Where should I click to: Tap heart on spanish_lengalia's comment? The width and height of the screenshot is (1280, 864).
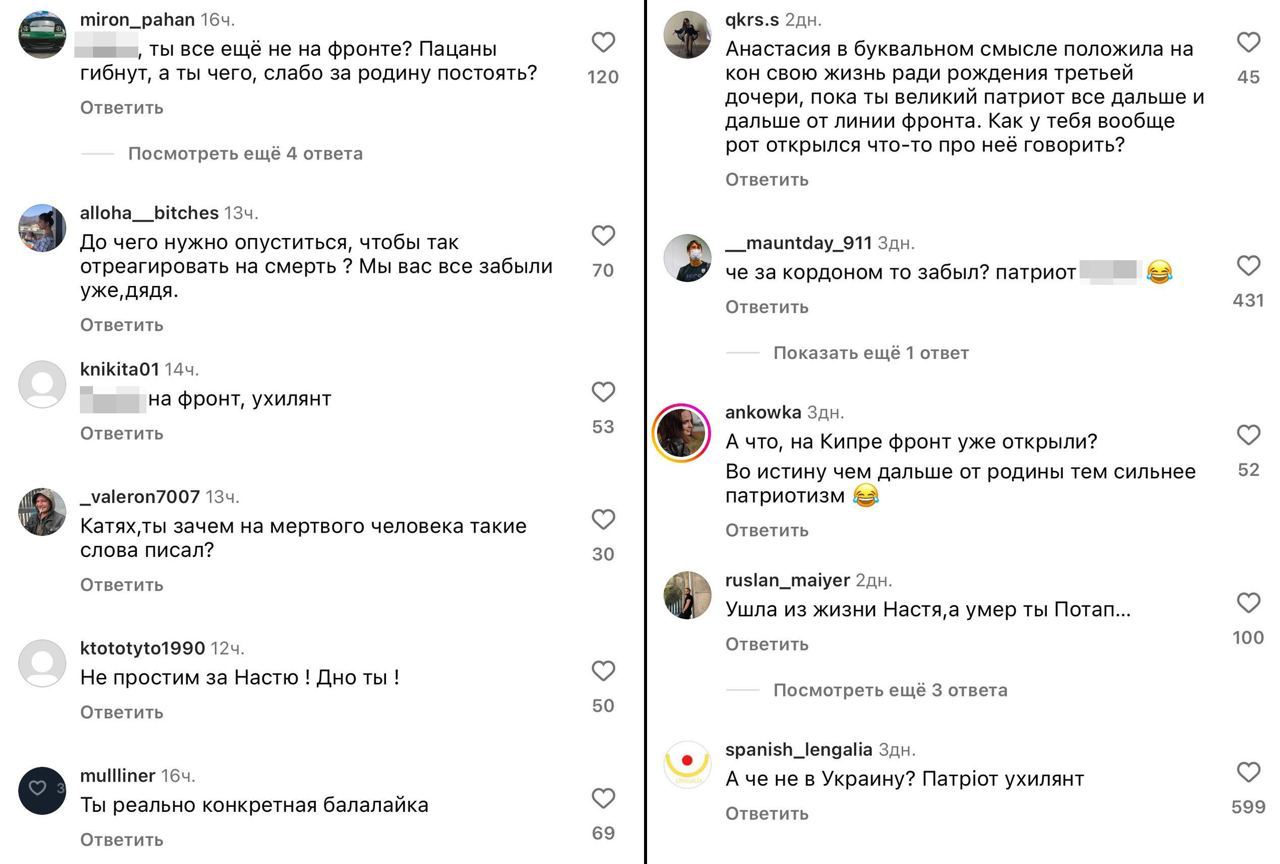click(x=1248, y=772)
